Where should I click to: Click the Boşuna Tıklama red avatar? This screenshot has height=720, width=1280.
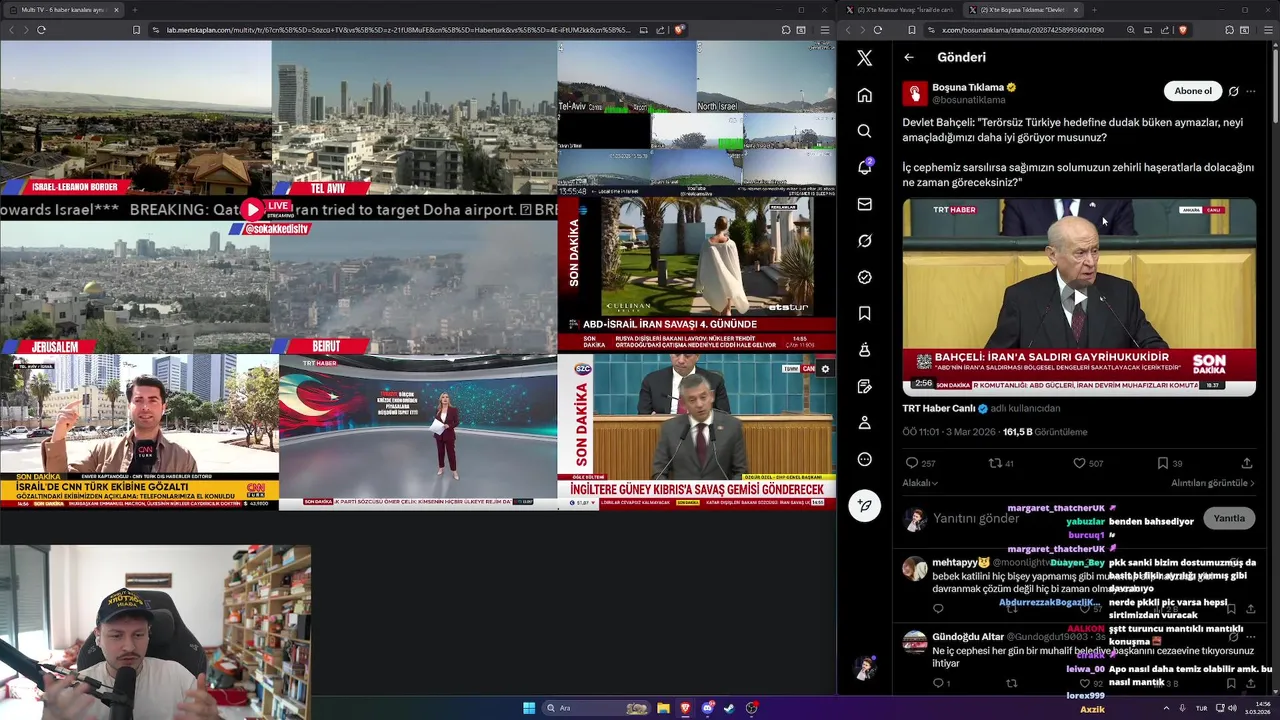pos(914,93)
